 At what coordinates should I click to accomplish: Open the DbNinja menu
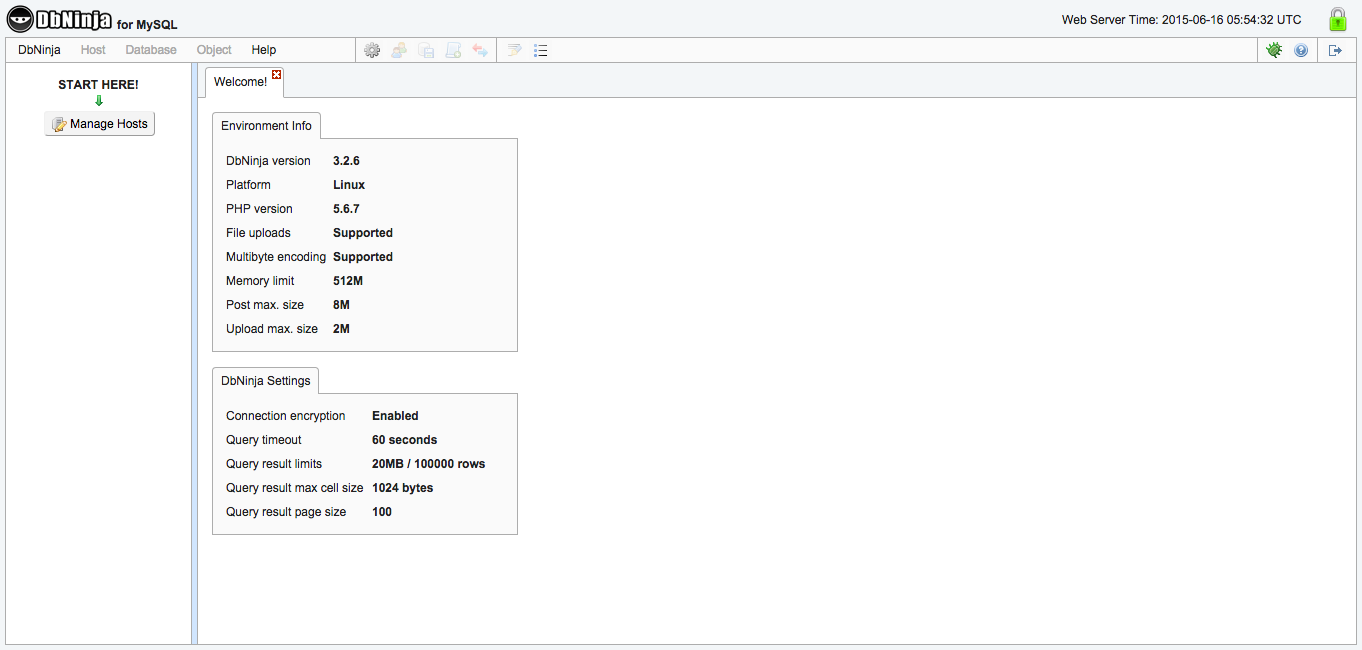pos(39,49)
